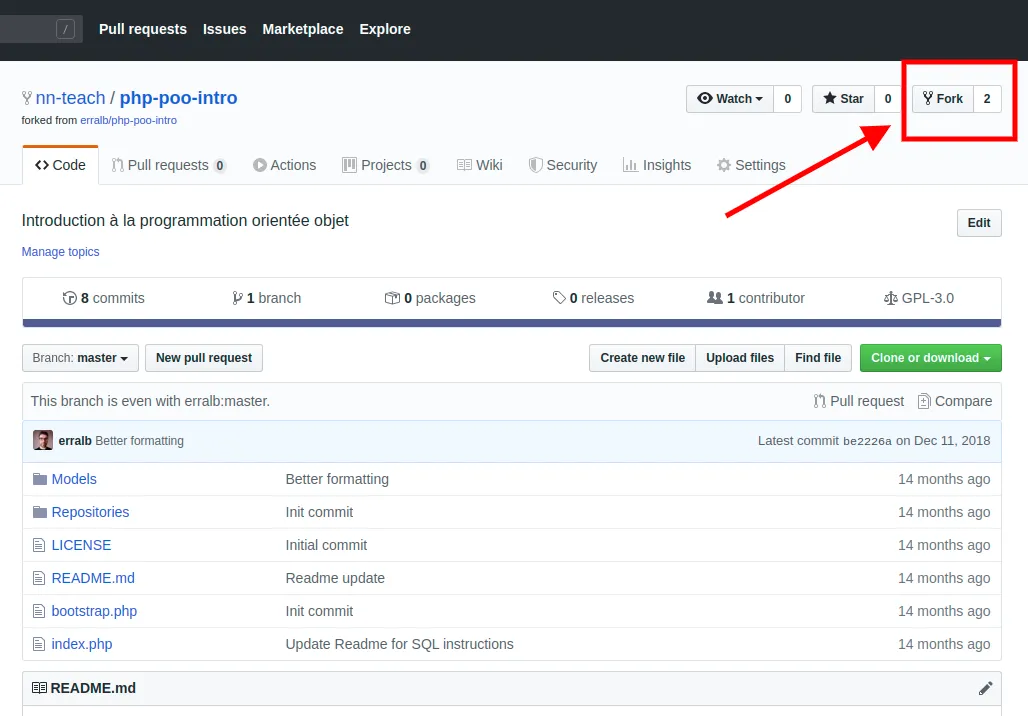1028x716 pixels.
Task: Click the Models folder icon
Action: (40, 479)
